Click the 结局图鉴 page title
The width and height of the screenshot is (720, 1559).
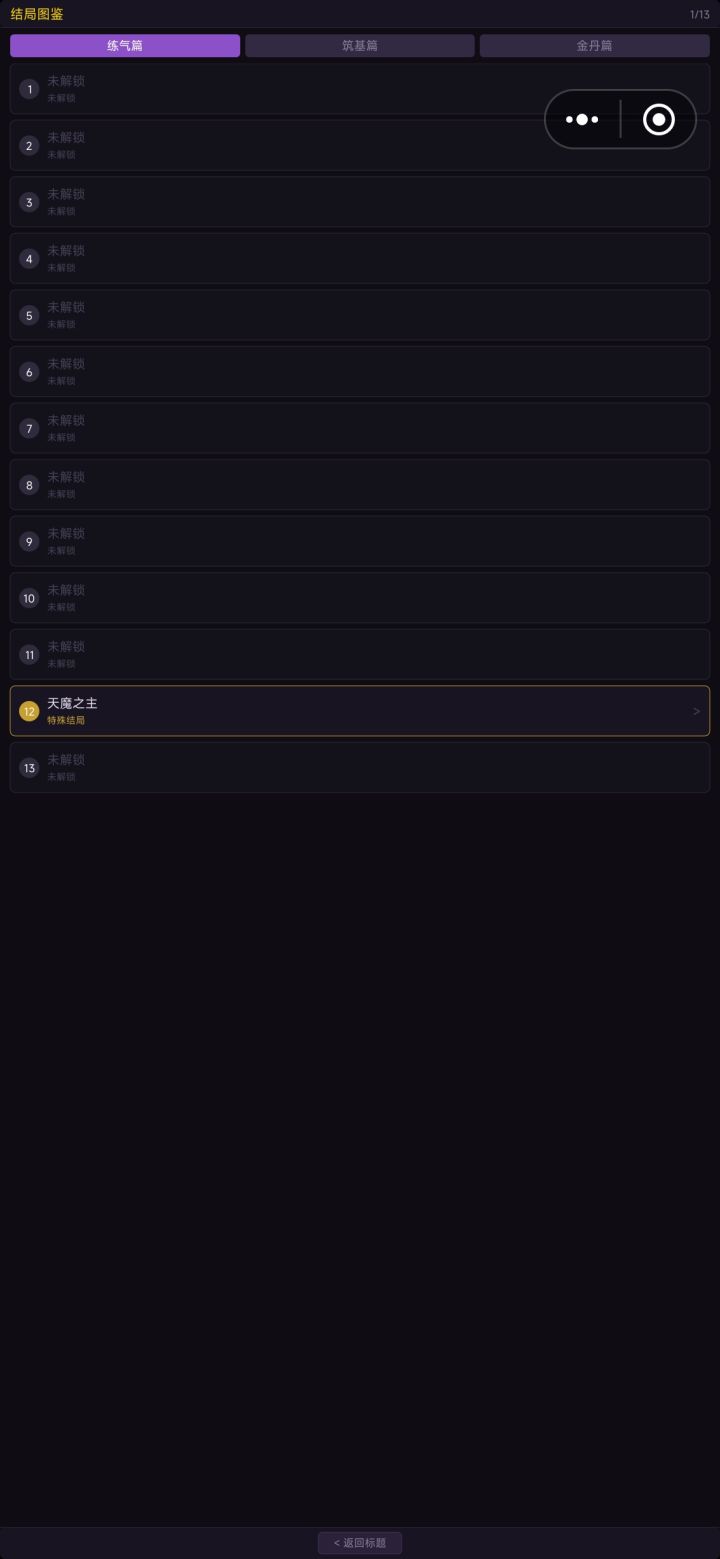pos(37,14)
